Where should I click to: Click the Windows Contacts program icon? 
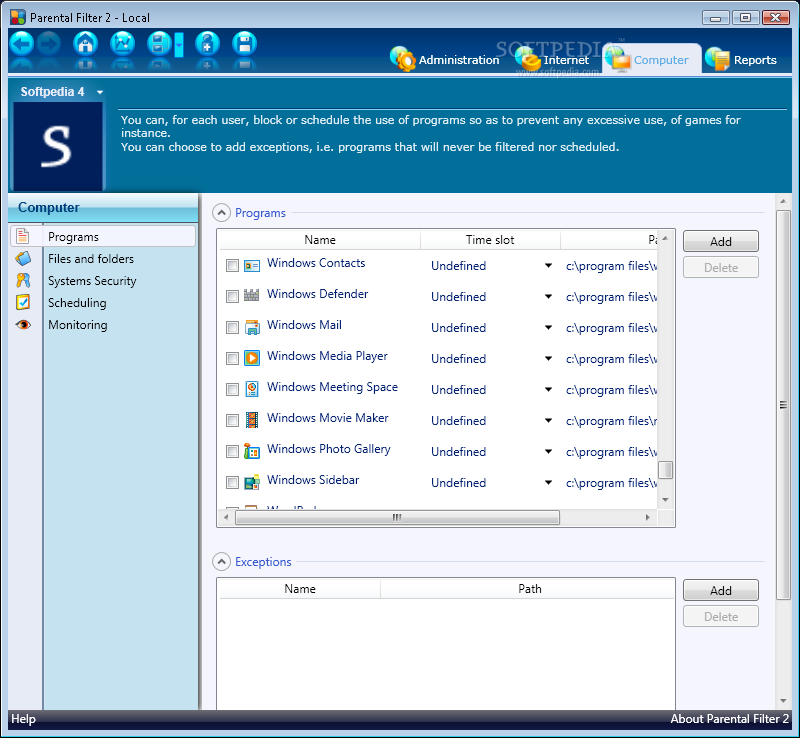point(252,265)
